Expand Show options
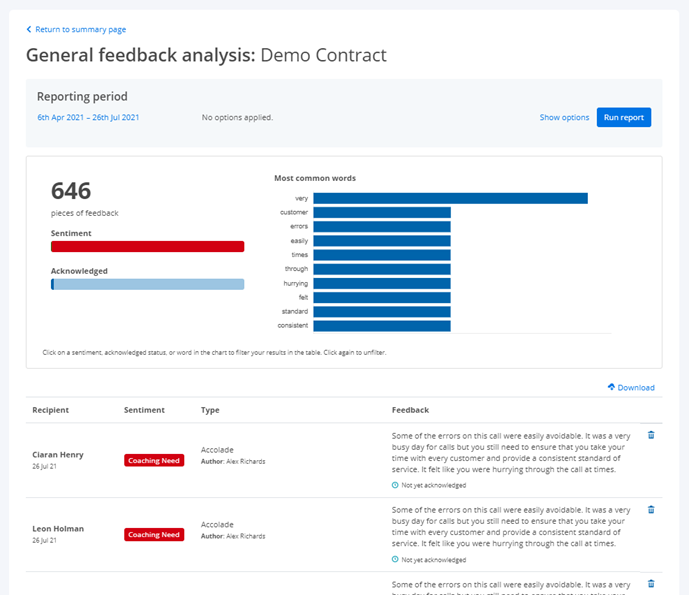 click(564, 117)
